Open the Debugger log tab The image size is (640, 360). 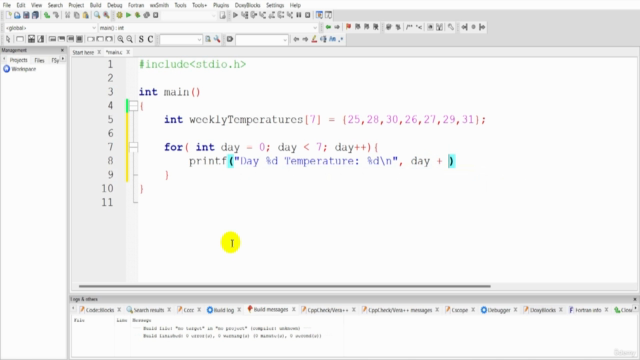[x=496, y=310]
